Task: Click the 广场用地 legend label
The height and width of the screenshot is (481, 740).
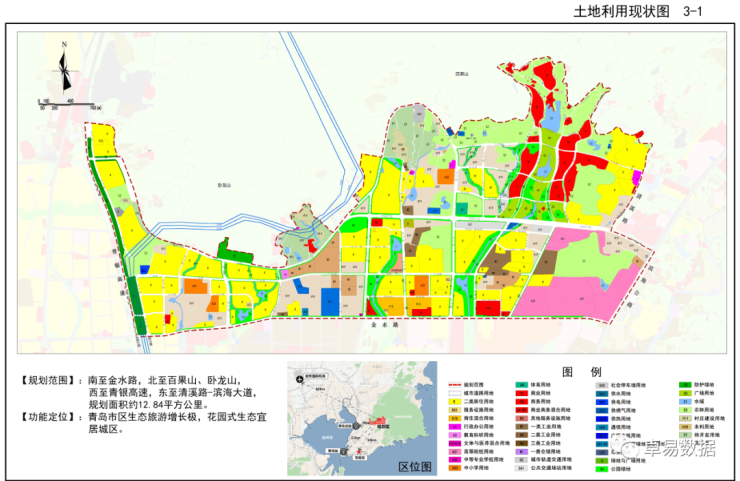Action: point(704,393)
